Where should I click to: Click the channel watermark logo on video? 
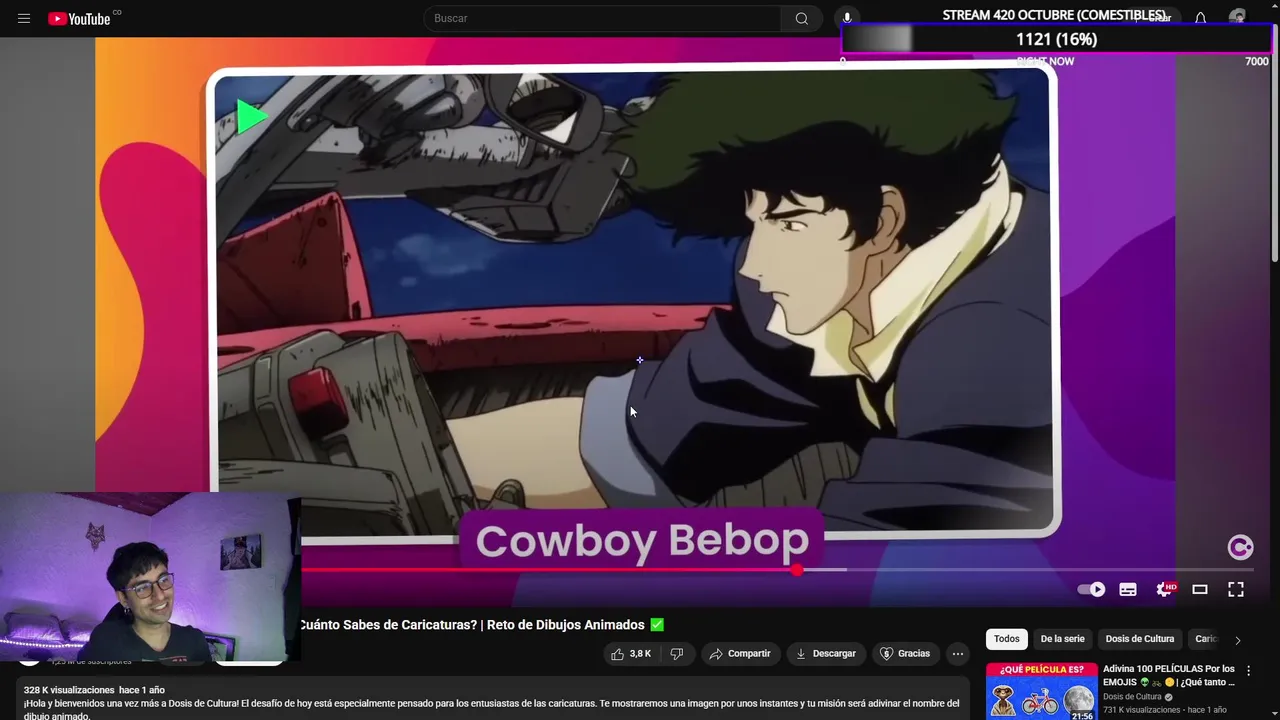click(1240, 547)
